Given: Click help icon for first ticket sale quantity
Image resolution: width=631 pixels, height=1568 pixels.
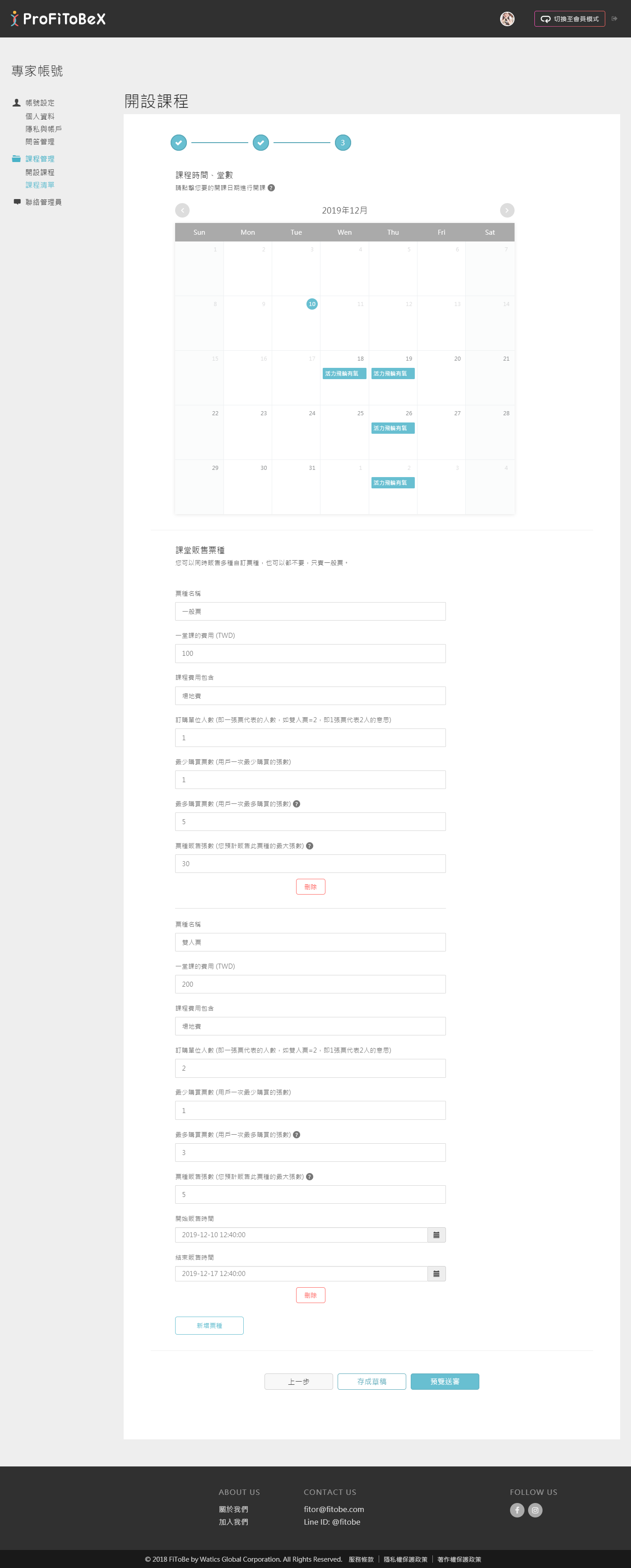Looking at the screenshot, I should click(x=310, y=845).
